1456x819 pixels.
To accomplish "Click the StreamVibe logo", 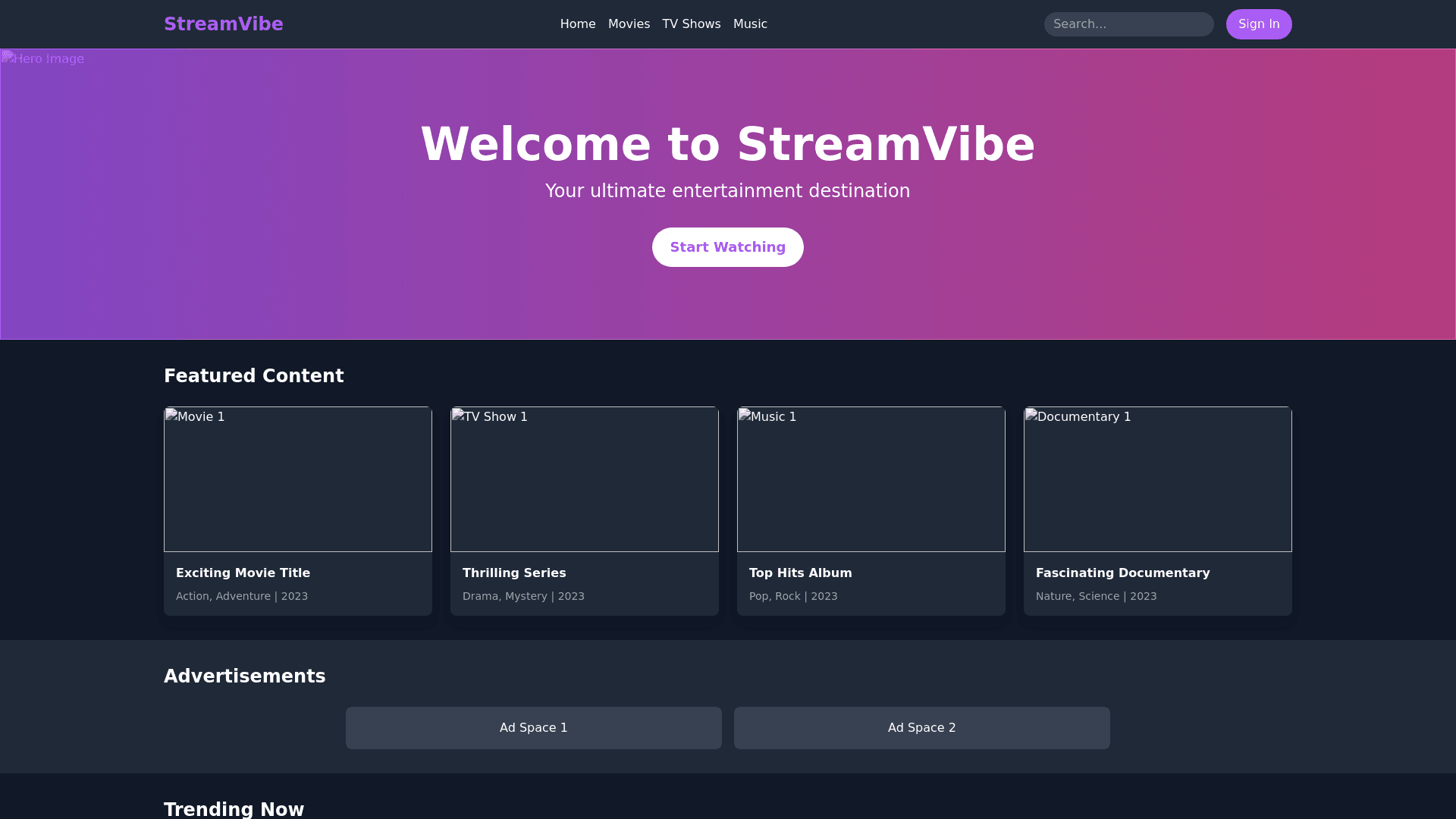I will 223,24.
